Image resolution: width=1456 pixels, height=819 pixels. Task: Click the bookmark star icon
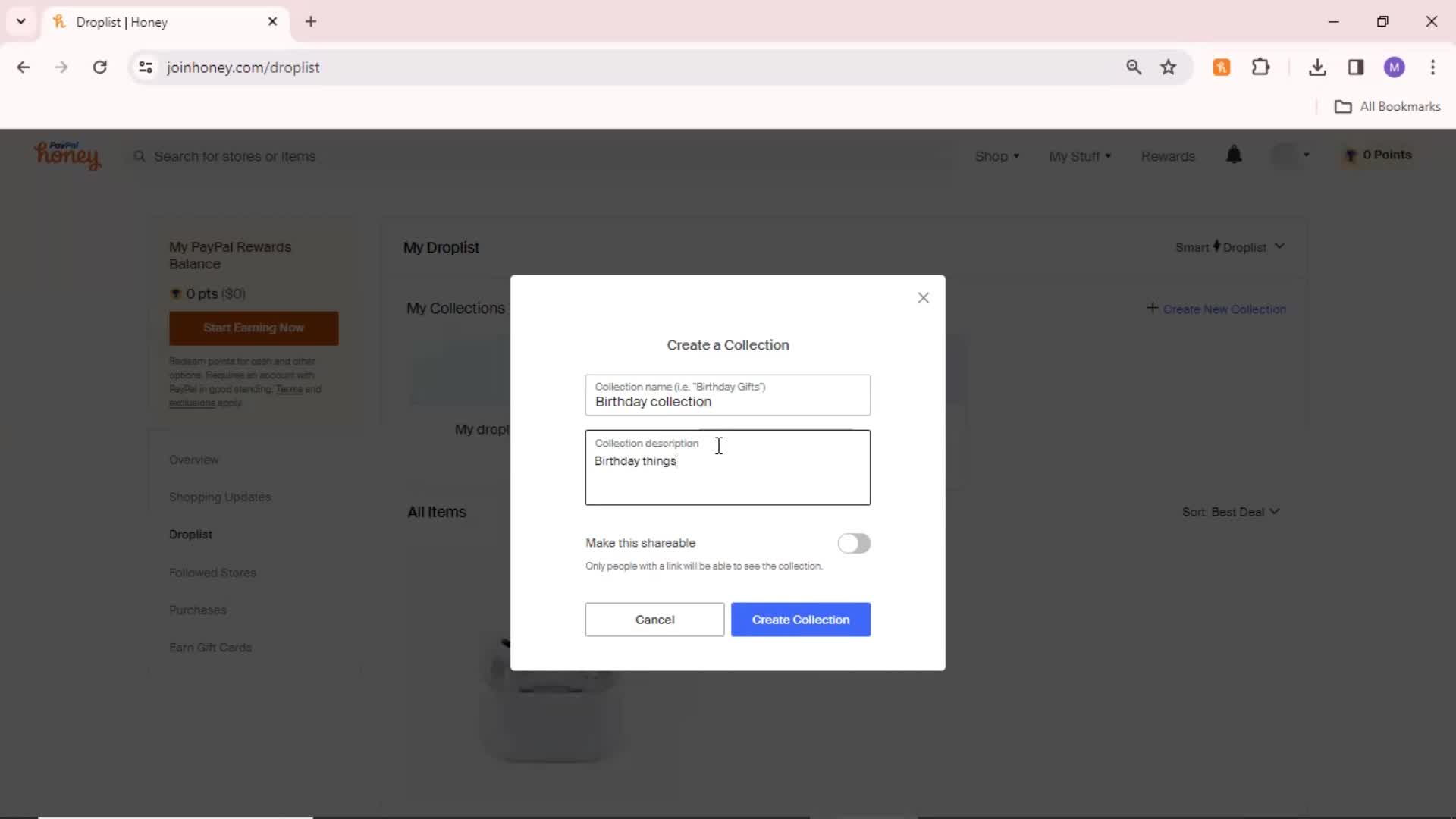pos(1172,67)
